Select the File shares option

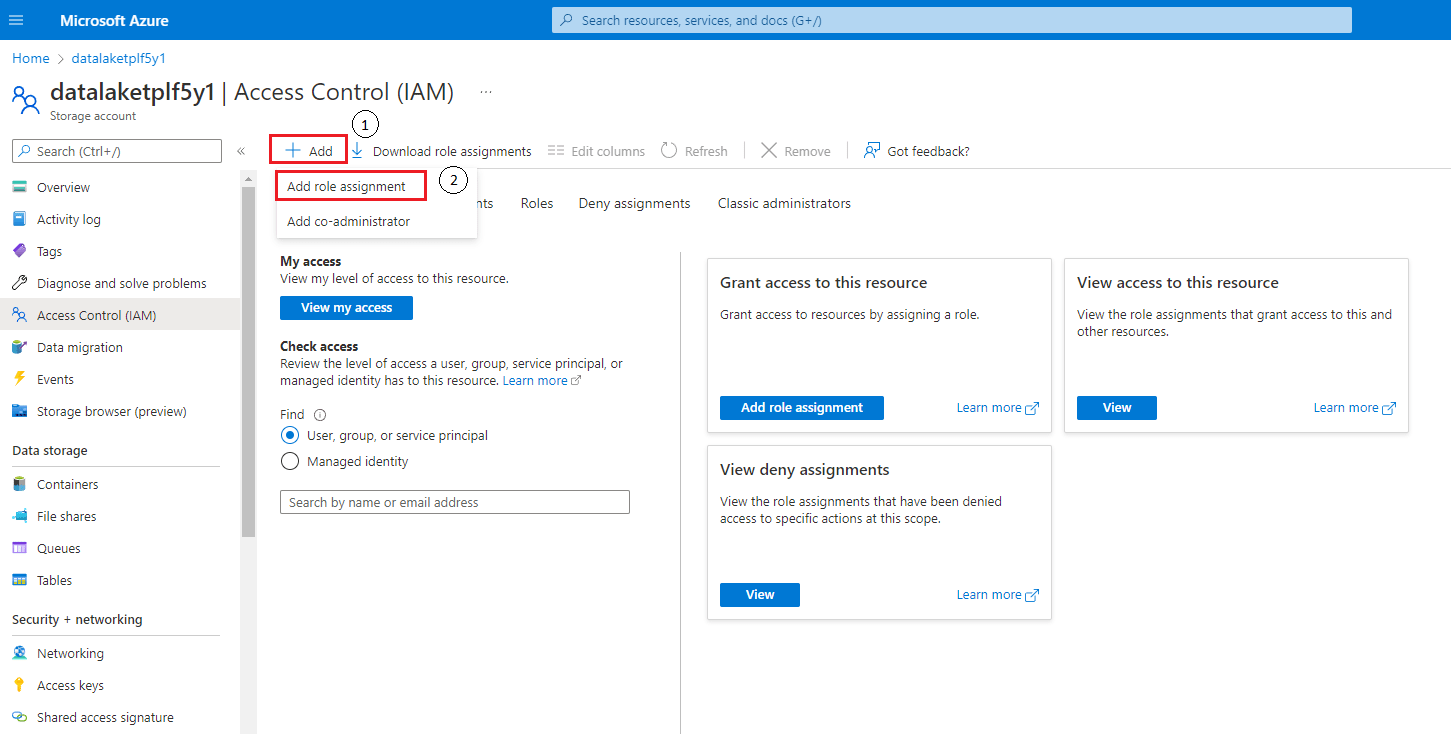[x=66, y=515]
